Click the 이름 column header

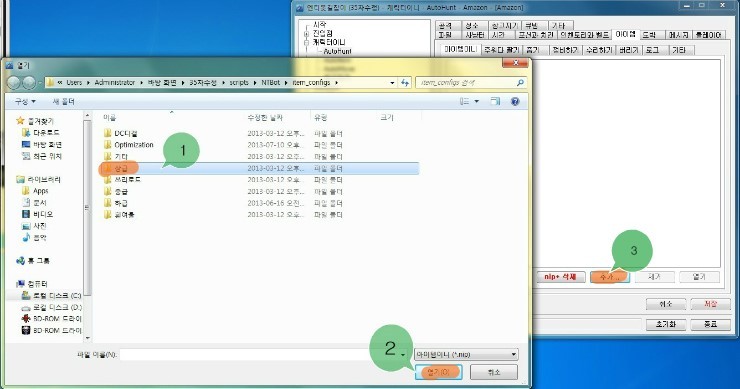[110, 118]
